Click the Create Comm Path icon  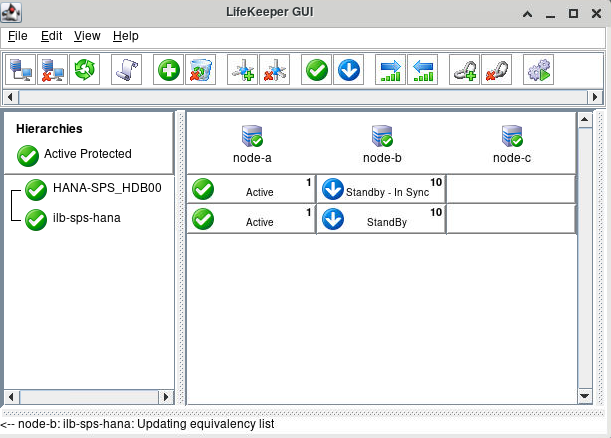point(243,70)
